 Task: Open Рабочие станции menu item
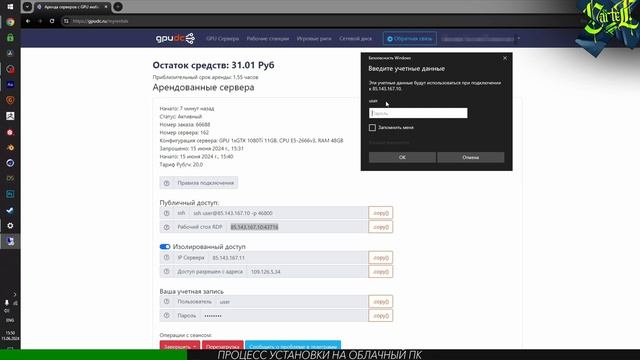[x=268, y=38]
